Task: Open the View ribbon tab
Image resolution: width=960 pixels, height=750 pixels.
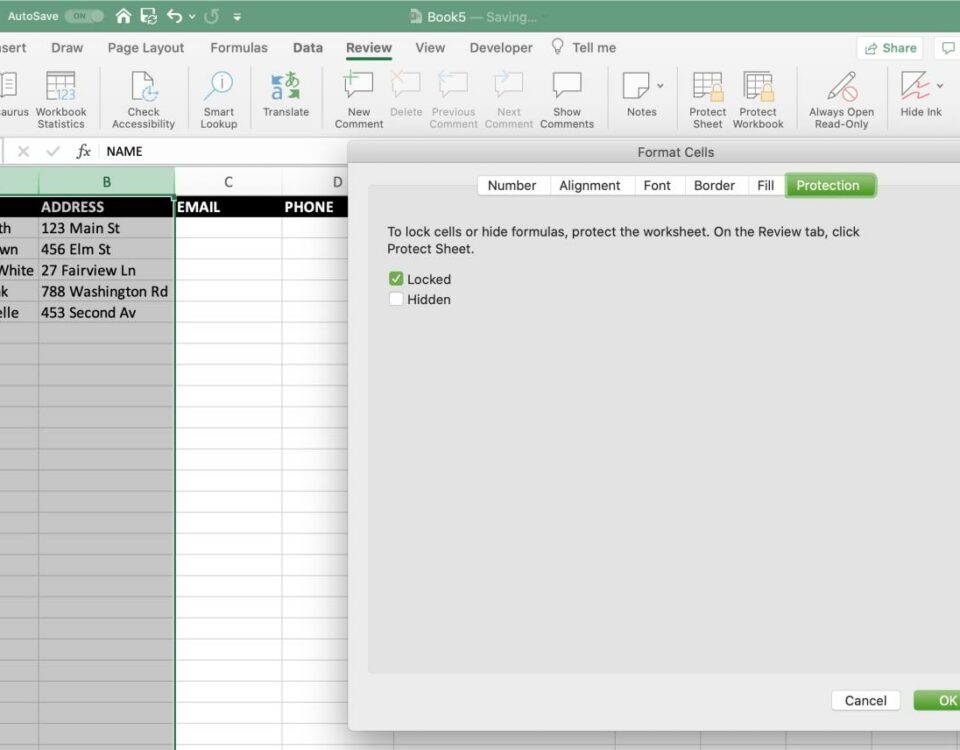Action: point(430,48)
